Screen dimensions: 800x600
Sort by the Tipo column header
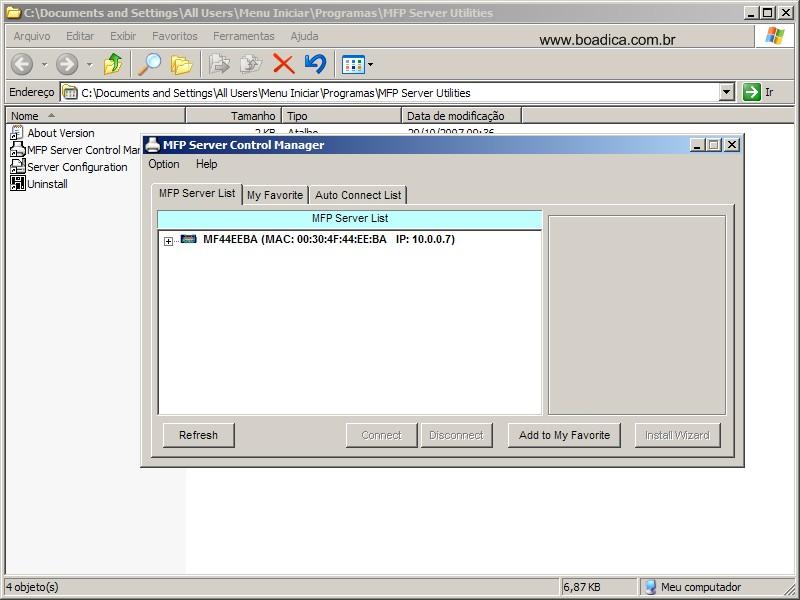pyautogui.click(x=341, y=116)
